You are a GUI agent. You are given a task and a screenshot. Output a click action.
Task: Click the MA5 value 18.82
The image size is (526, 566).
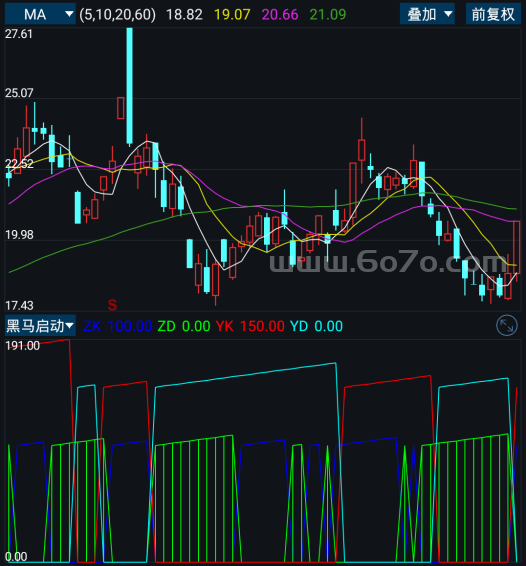(184, 15)
